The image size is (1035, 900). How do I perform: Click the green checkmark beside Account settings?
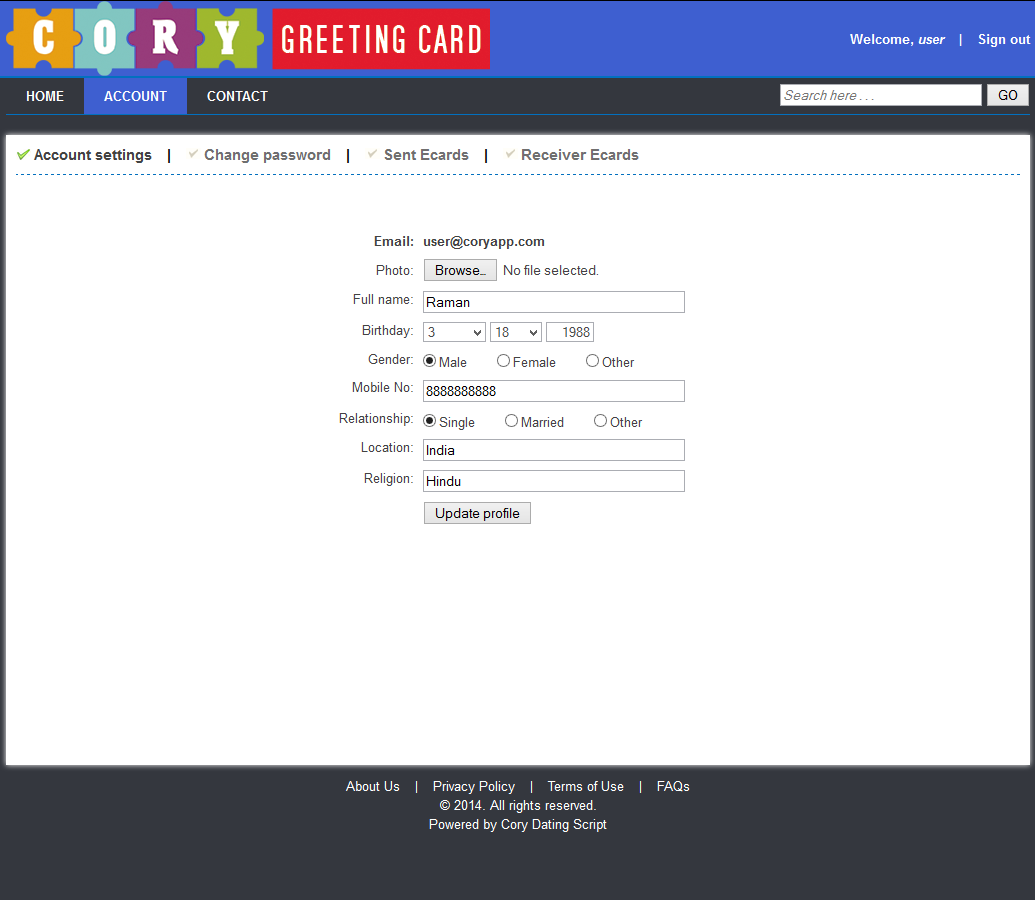click(x=22, y=154)
